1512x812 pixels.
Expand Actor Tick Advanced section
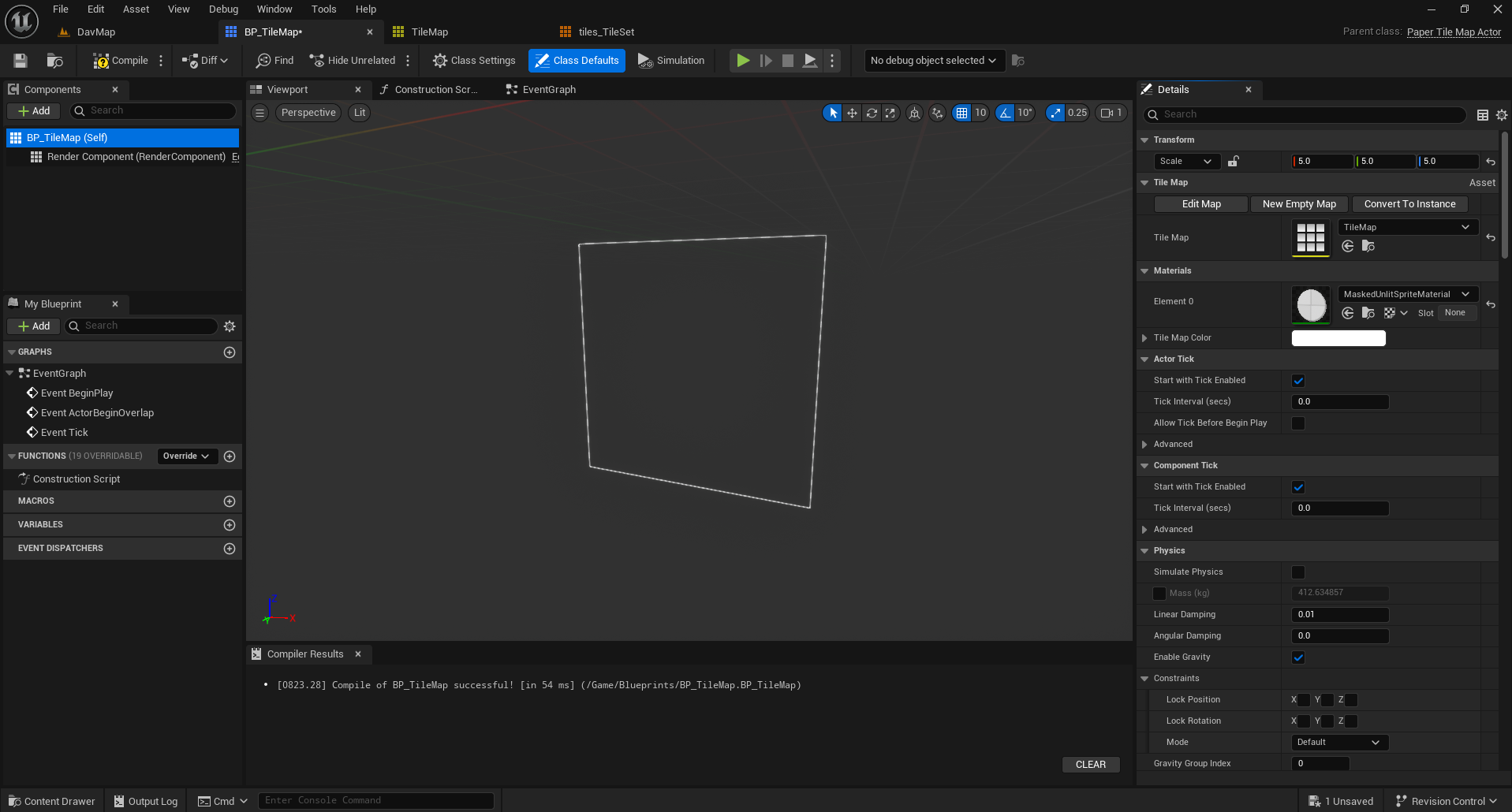[x=1144, y=445]
